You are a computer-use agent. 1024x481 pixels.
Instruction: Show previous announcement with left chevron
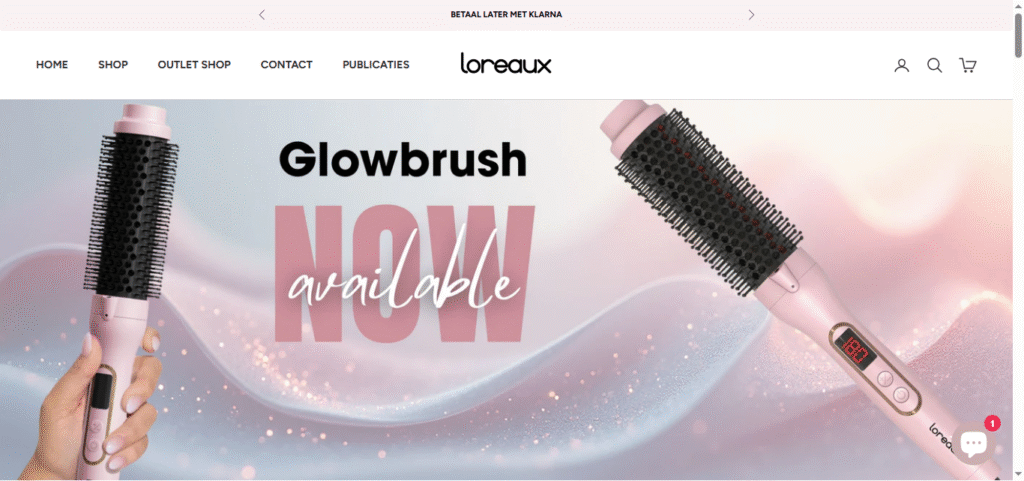[x=262, y=14]
